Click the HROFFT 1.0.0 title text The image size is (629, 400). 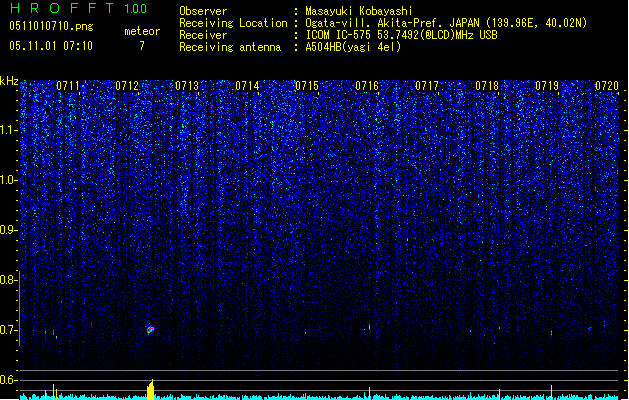[79, 8]
